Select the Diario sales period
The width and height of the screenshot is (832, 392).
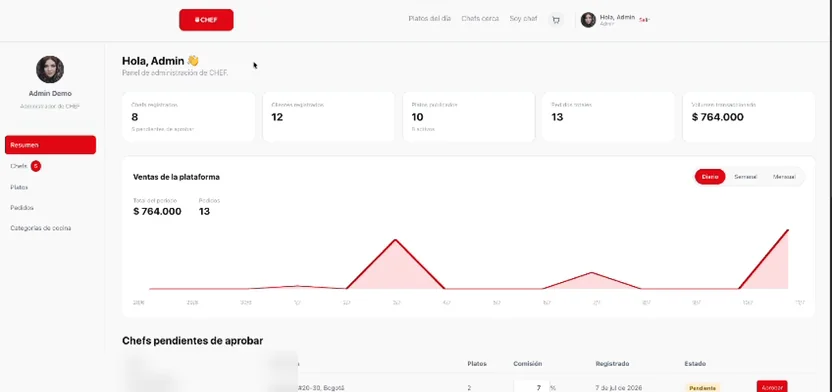coord(710,177)
